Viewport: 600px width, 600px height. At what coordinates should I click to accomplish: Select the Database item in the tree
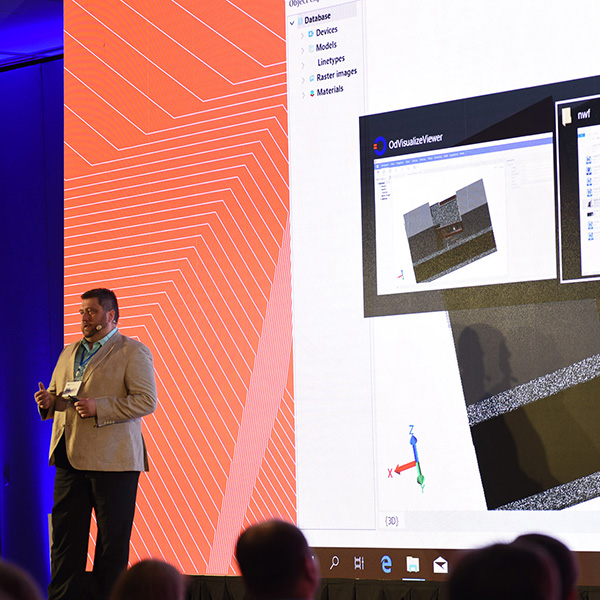(317, 18)
